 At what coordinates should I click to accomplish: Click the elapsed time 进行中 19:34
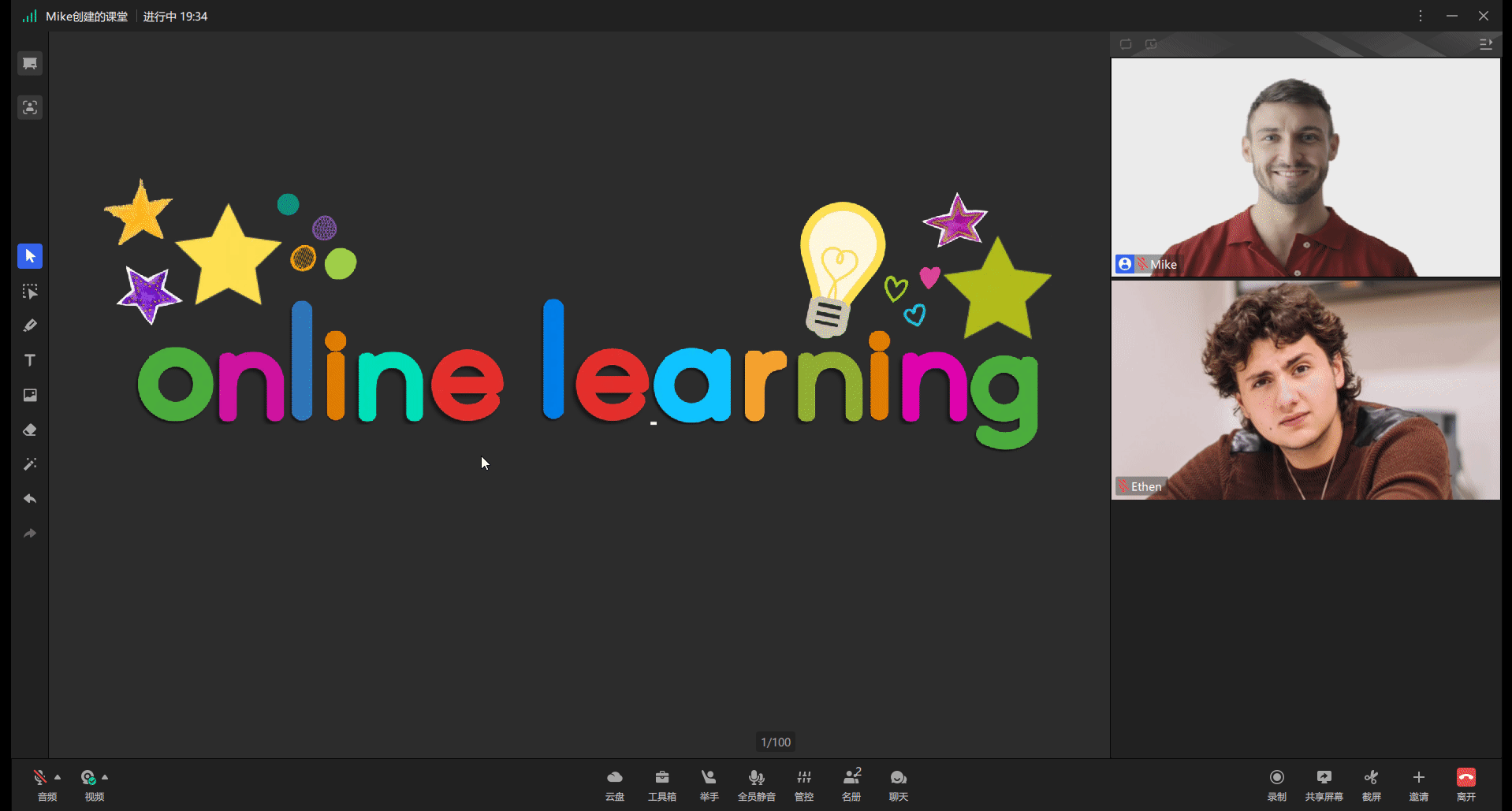175,17
